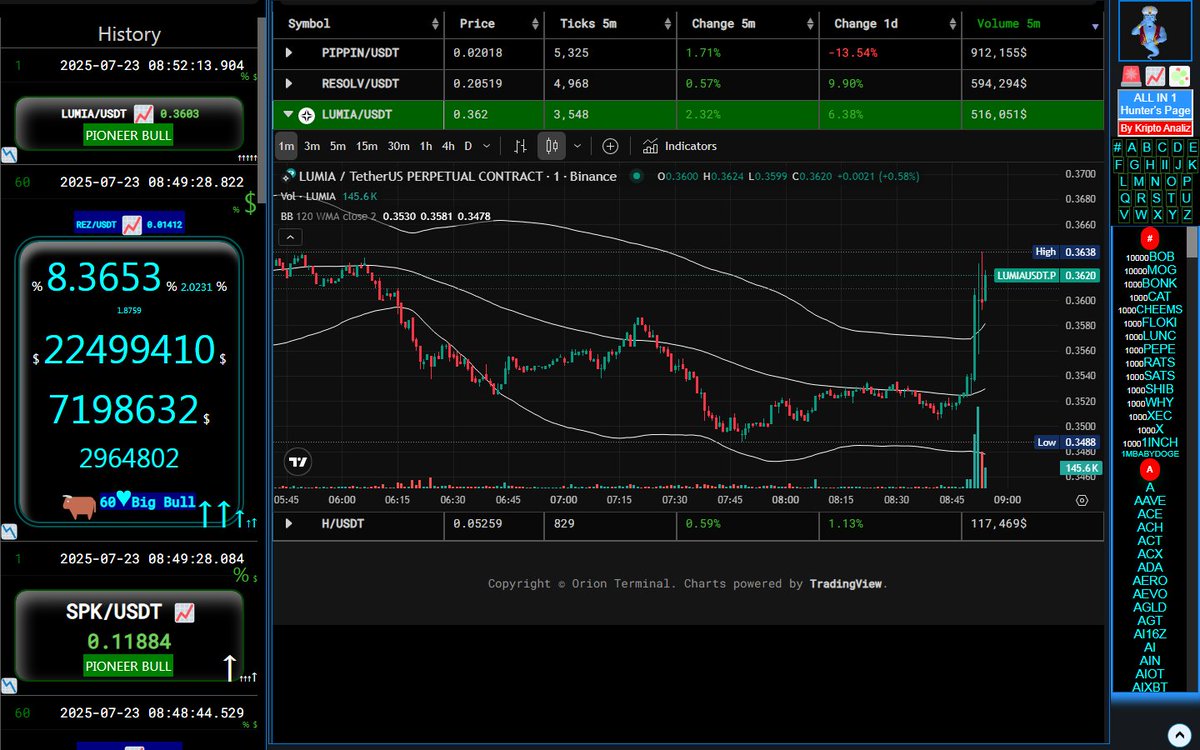
Task: Collapse the indicator legend with the chevron button
Action: (x=290, y=237)
